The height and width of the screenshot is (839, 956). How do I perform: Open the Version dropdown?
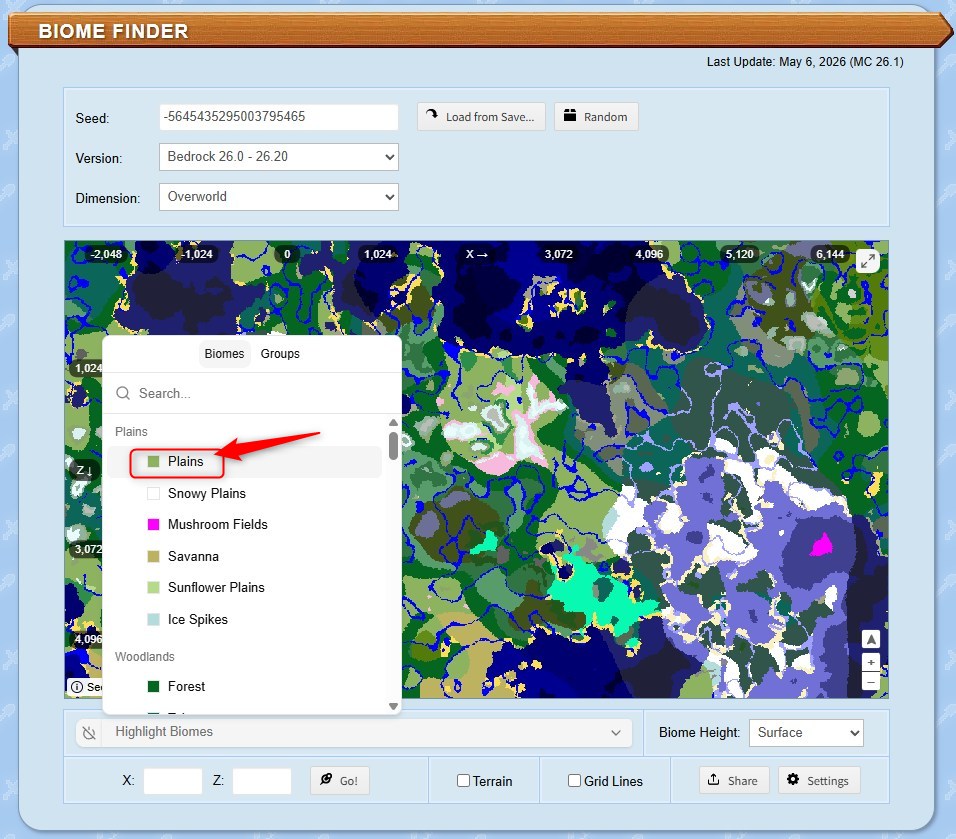pyautogui.click(x=279, y=157)
